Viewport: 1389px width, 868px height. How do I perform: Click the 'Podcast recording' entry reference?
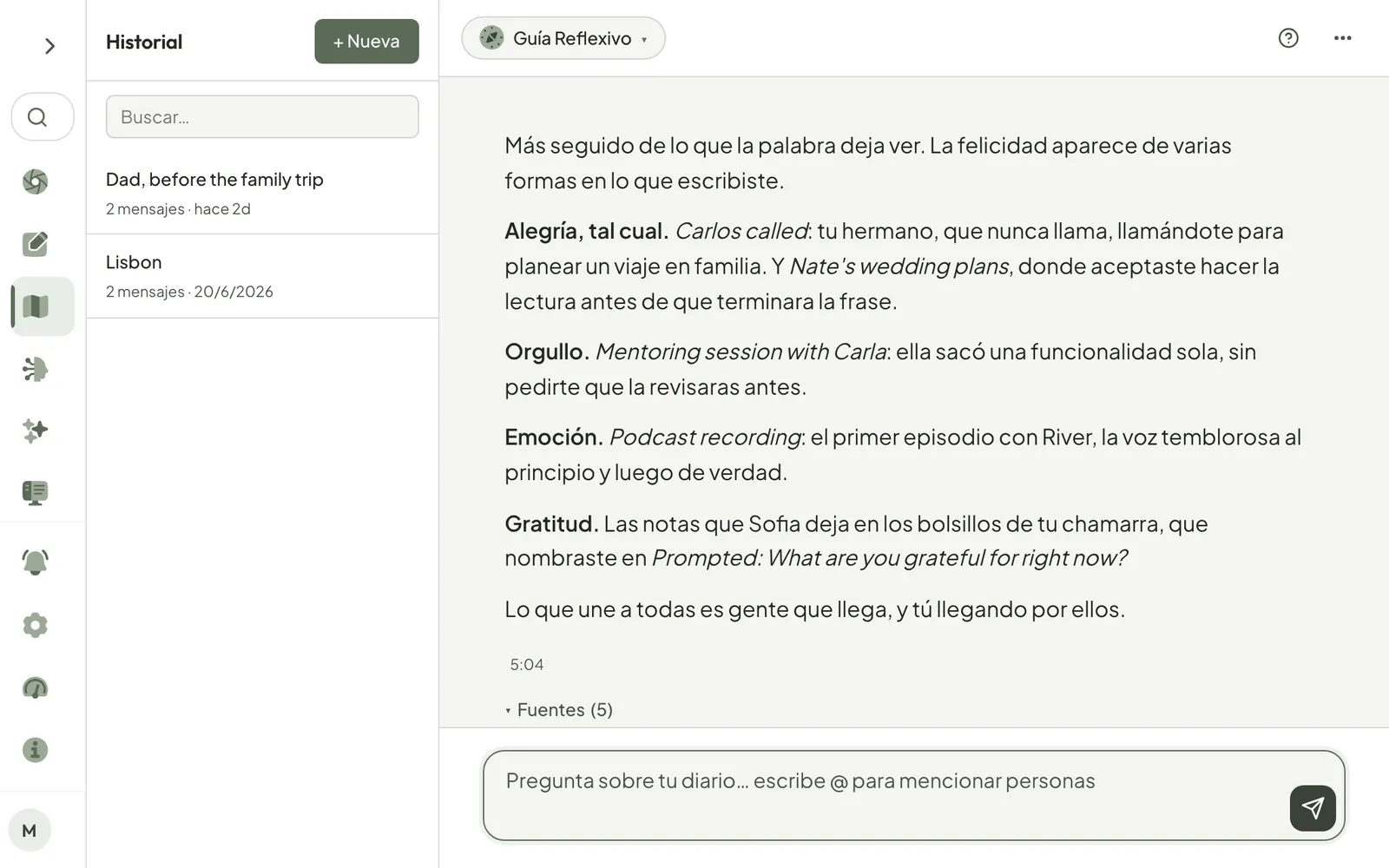click(x=705, y=437)
